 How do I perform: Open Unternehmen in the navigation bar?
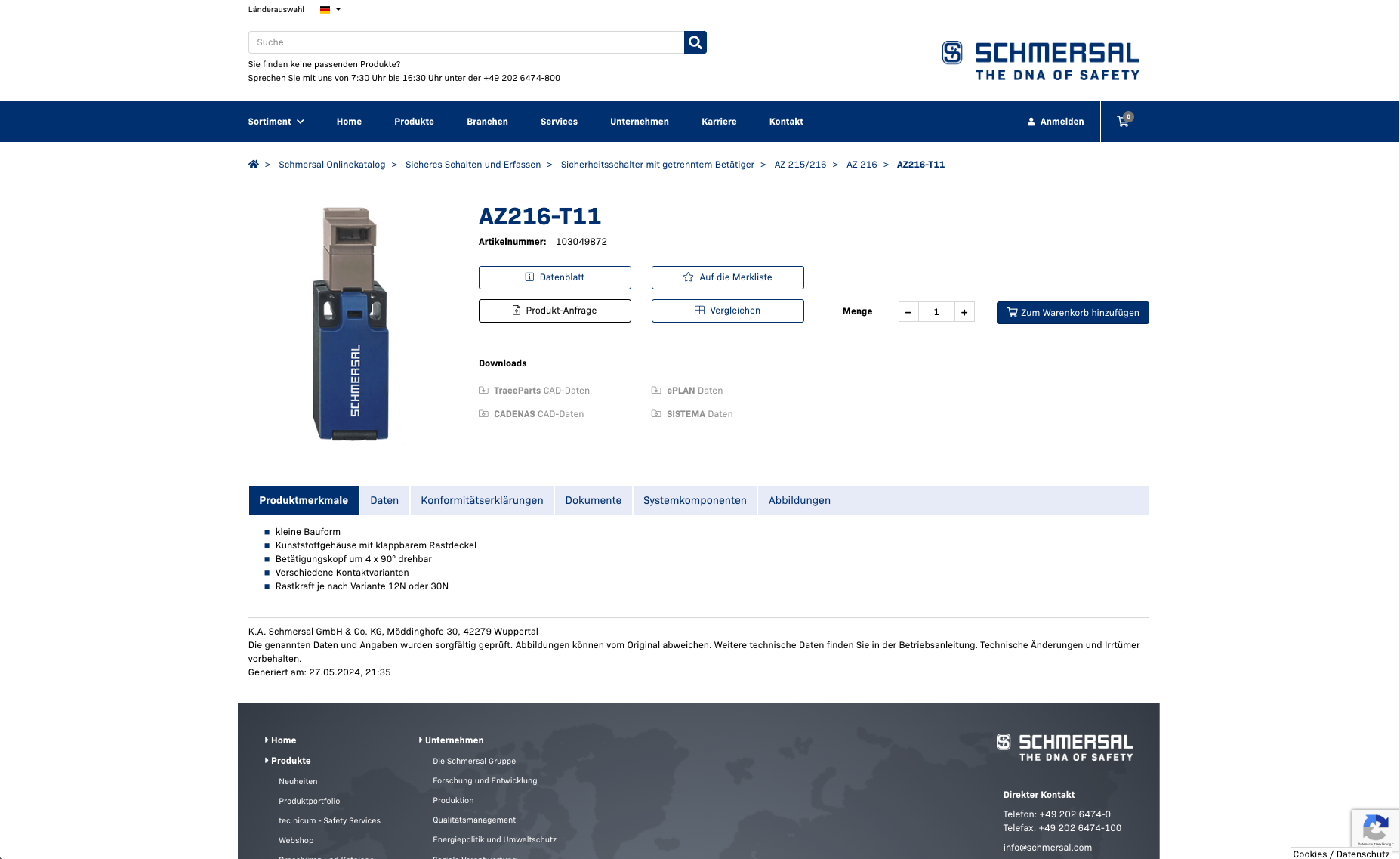pyautogui.click(x=640, y=122)
